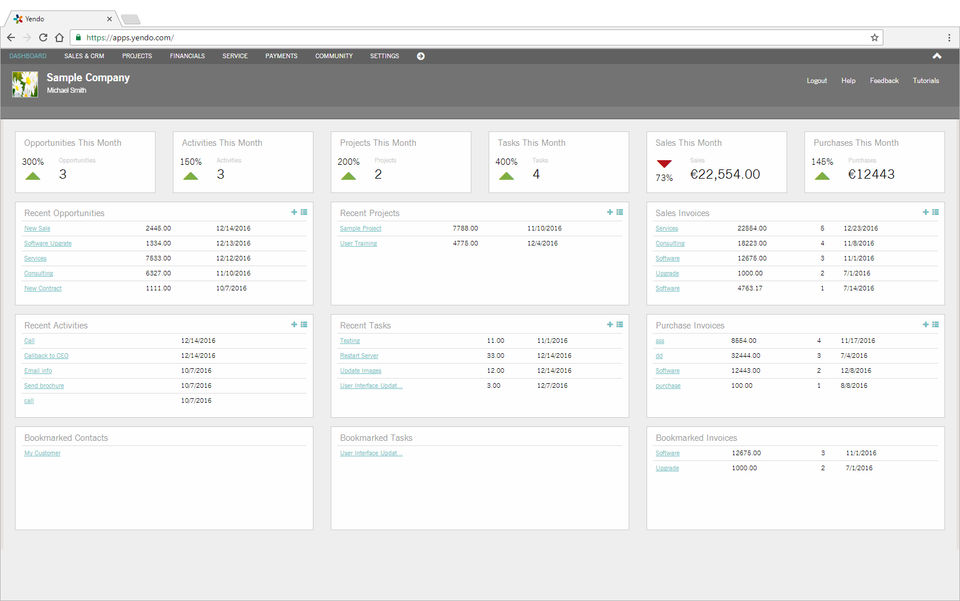Open the Community menu
The width and height of the screenshot is (960, 601).
coord(334,56)
